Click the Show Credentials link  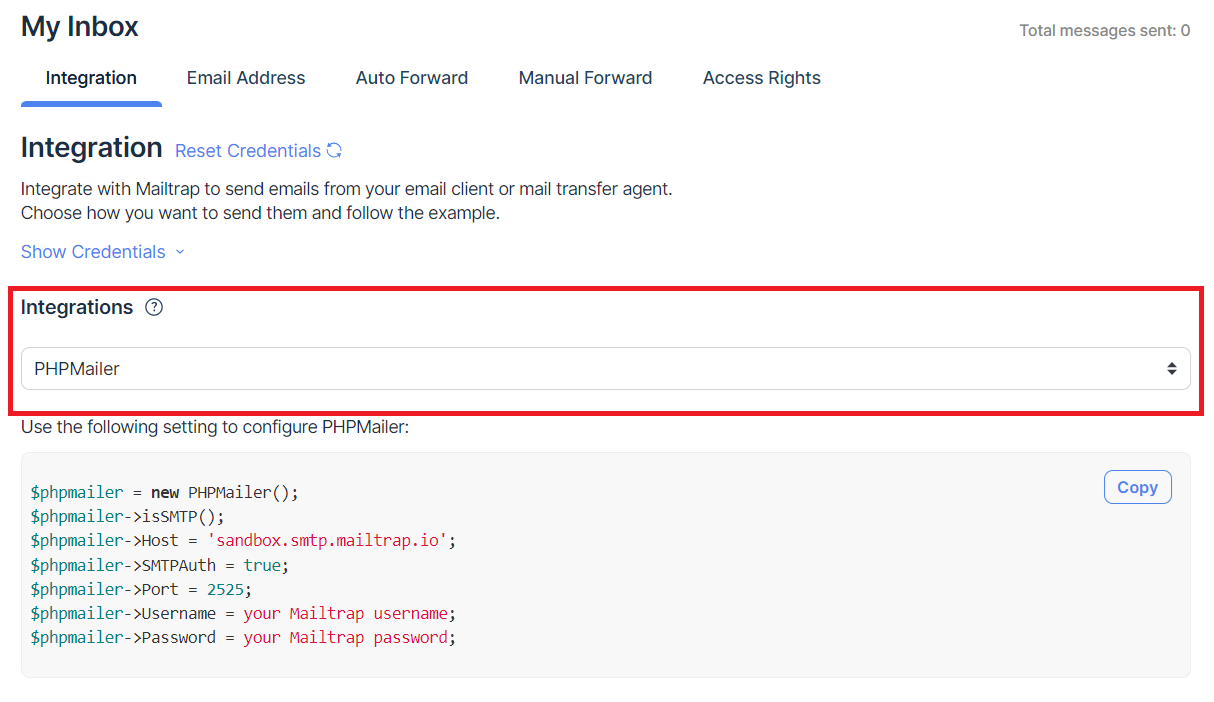point(93,252)
